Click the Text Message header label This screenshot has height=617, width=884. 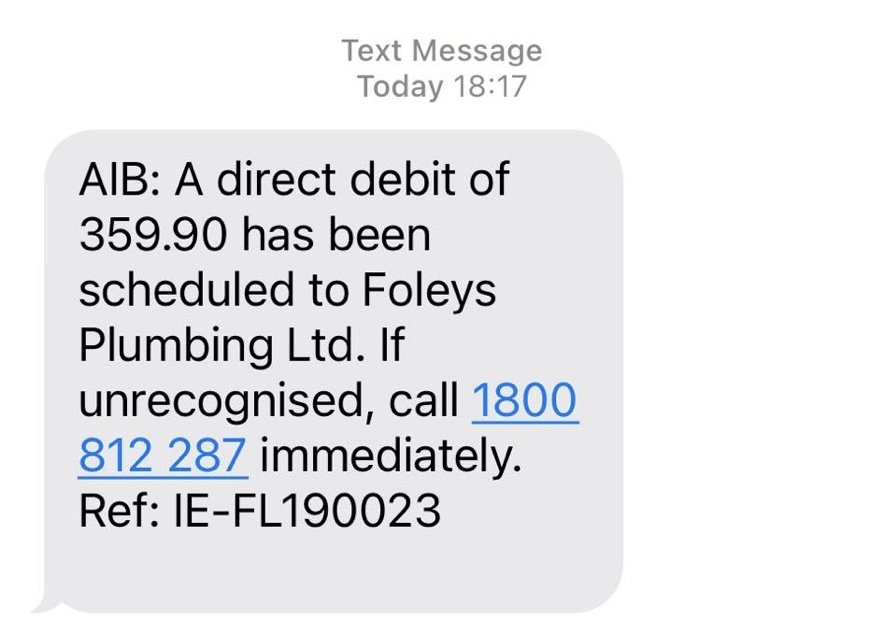441,51
